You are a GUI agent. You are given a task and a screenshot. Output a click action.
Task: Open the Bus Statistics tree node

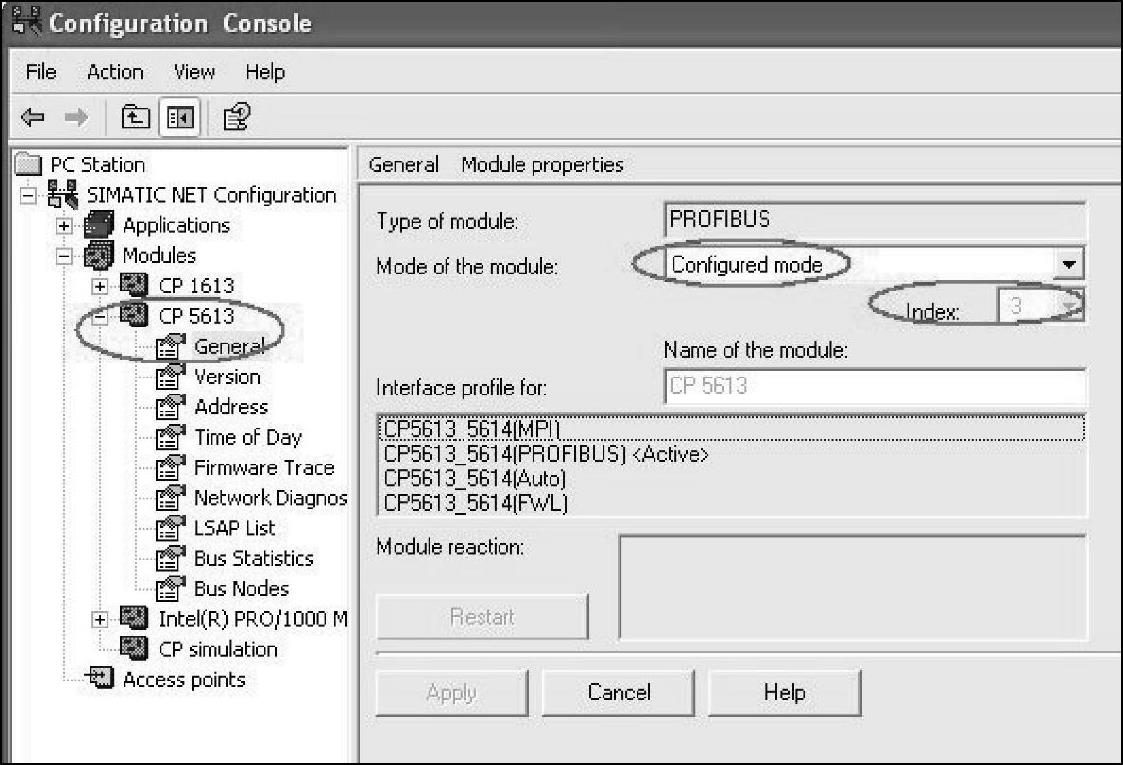click(253, 558)
